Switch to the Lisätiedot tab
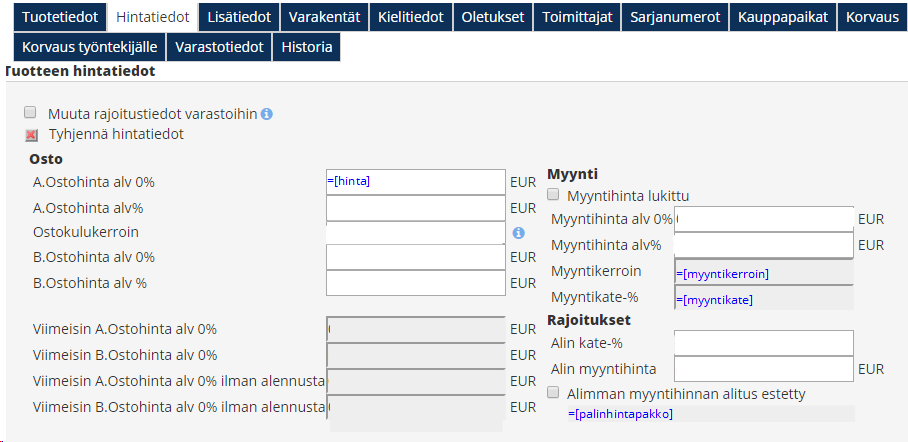Viewport: 908px width, 442px height. [x=238, y=17]
